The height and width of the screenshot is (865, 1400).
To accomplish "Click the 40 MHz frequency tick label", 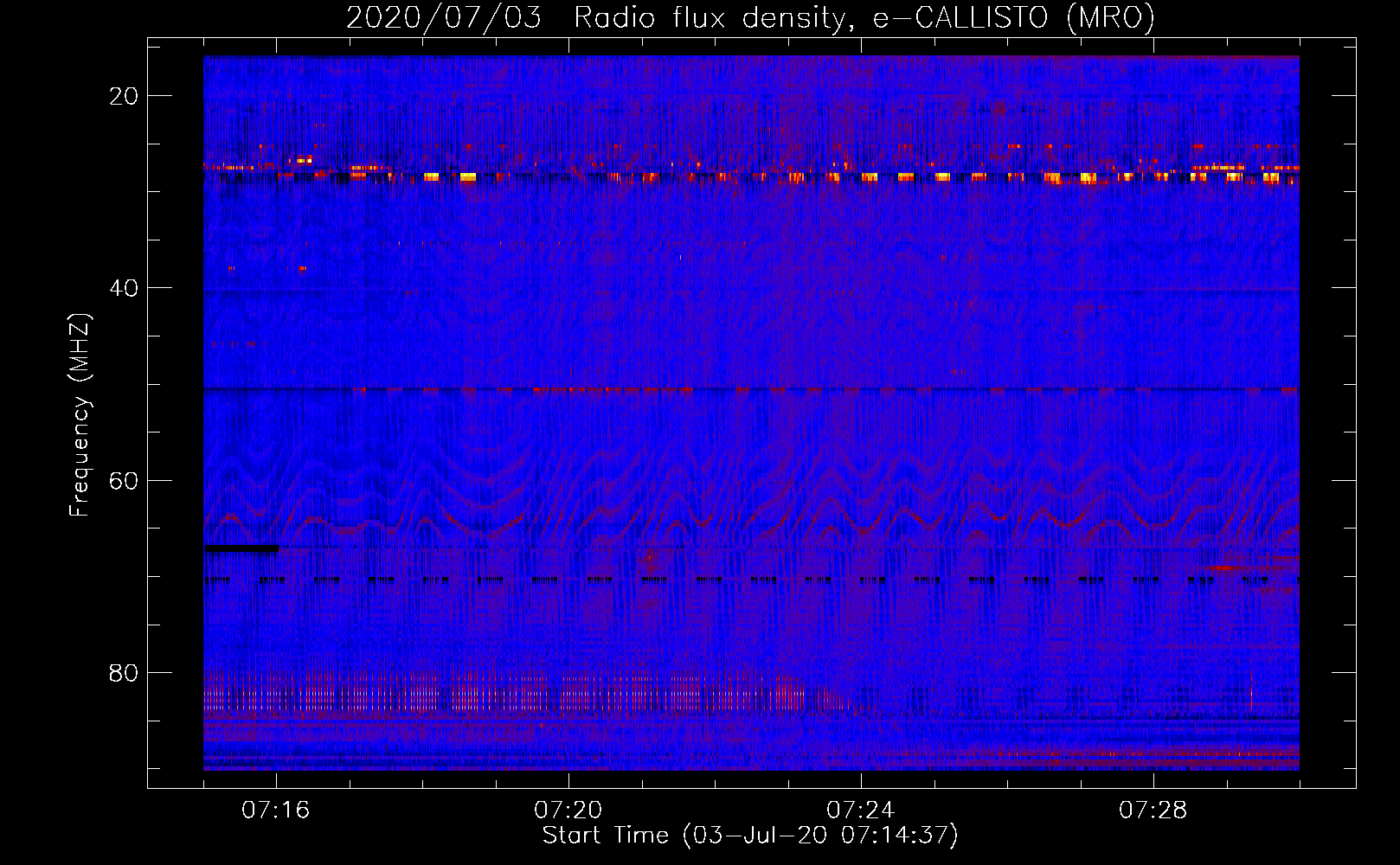I will (x=125, y=288).
